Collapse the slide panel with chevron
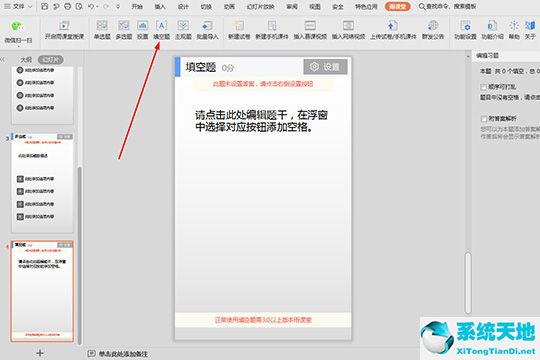 (3, 60)
